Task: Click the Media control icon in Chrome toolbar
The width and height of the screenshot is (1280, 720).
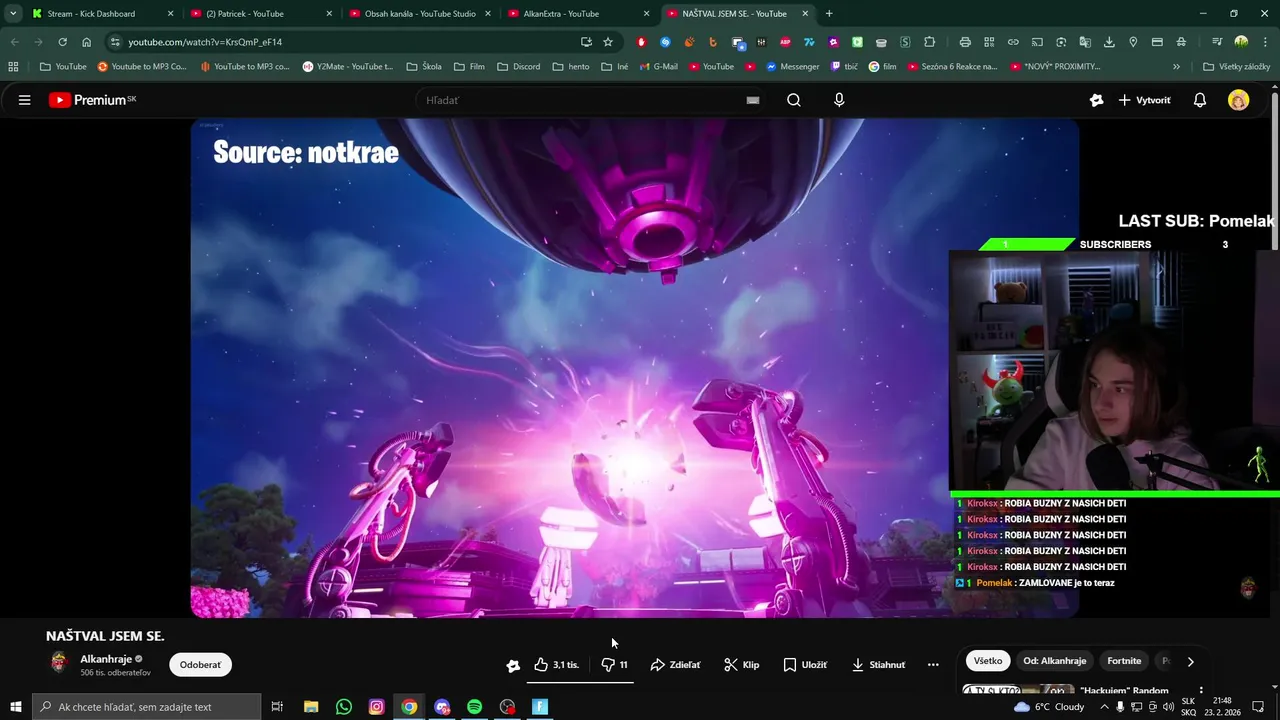Action: pyautogui.click(x=1218, y=42)
